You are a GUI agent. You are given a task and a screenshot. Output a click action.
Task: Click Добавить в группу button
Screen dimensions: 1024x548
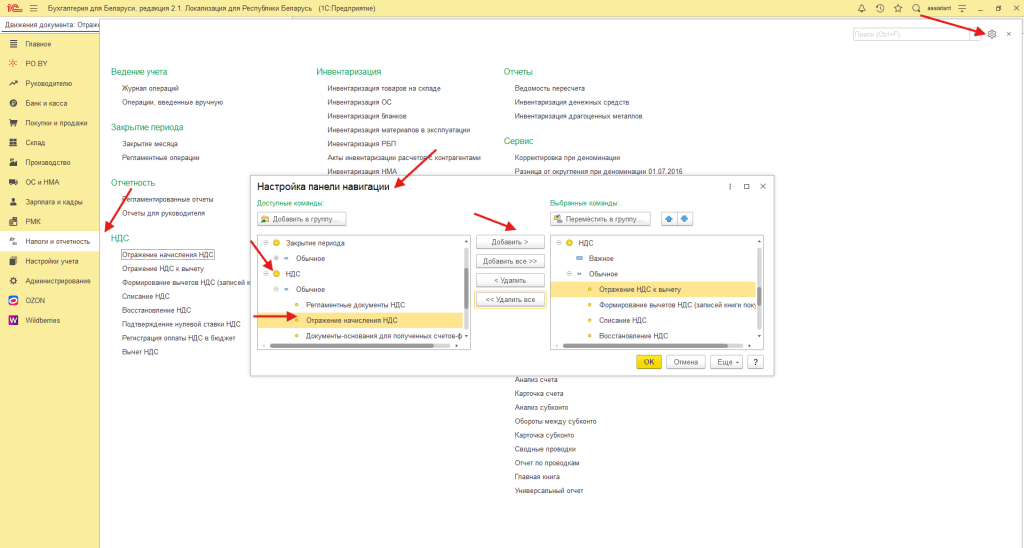pyautogui.click(x=302, y=219)
